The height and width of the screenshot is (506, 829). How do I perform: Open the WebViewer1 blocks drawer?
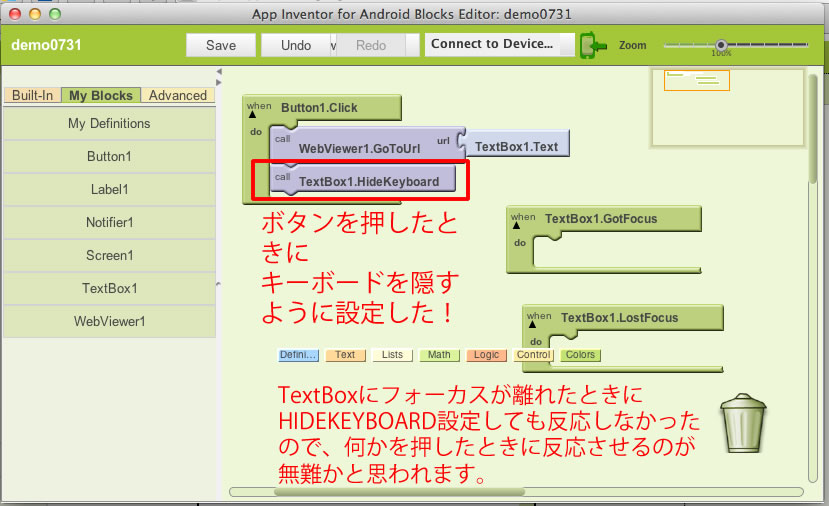(109, 321)
